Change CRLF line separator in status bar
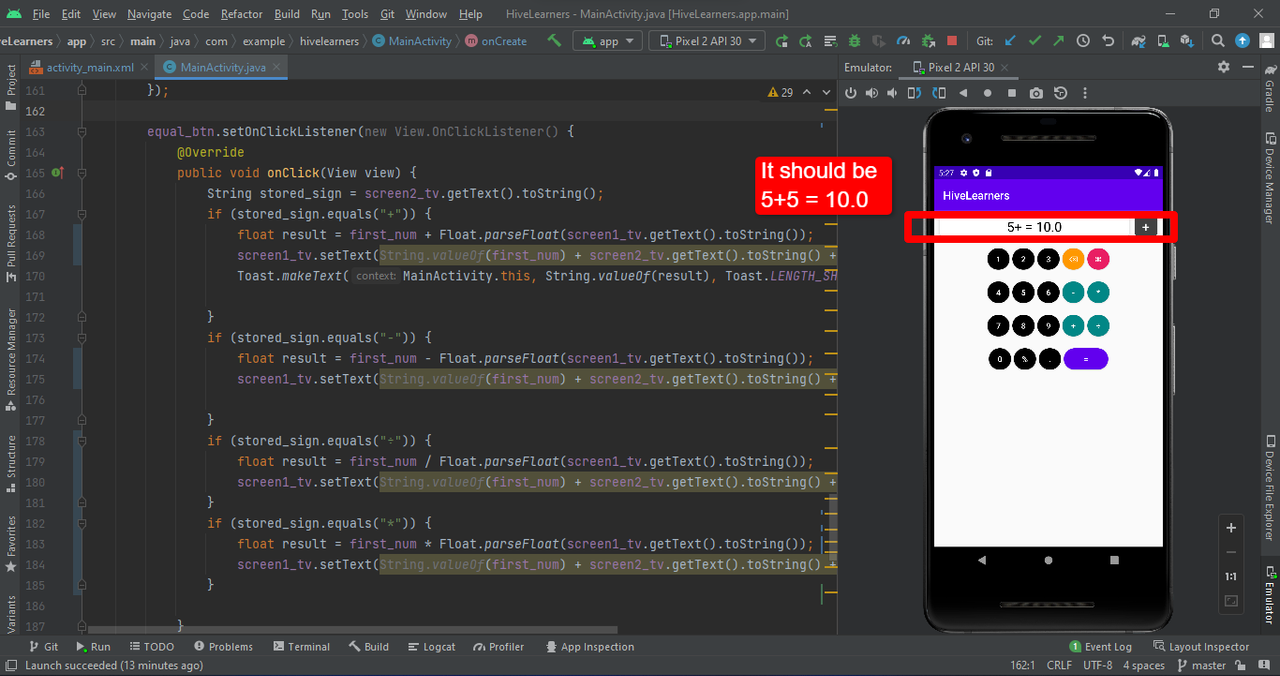The height and width of the screenshot is (676, 1280). (x=1059, y=665)
